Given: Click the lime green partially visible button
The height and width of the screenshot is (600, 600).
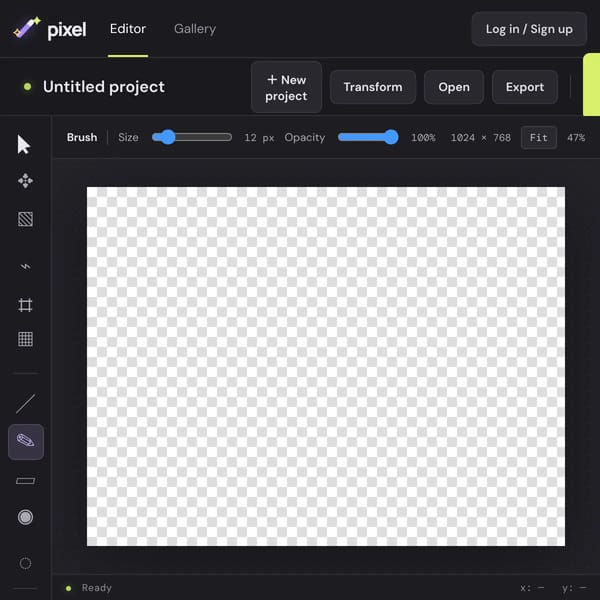Looking at the screenshot, I should click(x=591, y=85).
